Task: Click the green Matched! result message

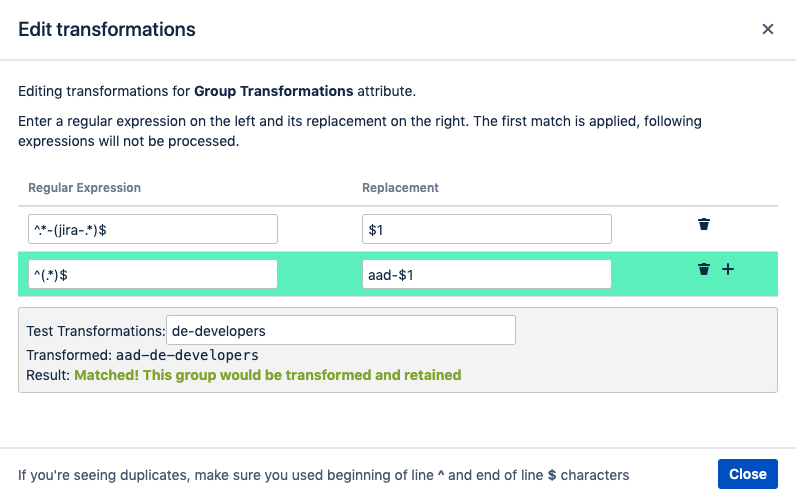Action: pos(268,375)
